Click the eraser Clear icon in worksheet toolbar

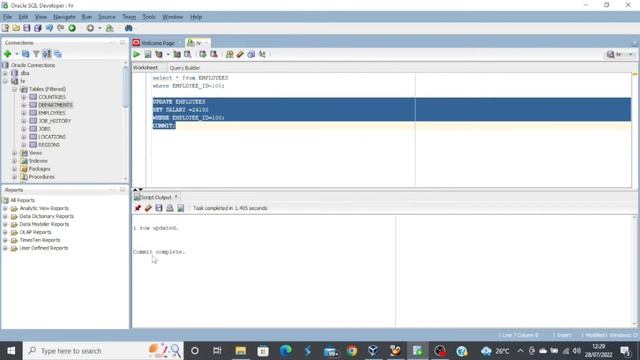click(240, 54)
